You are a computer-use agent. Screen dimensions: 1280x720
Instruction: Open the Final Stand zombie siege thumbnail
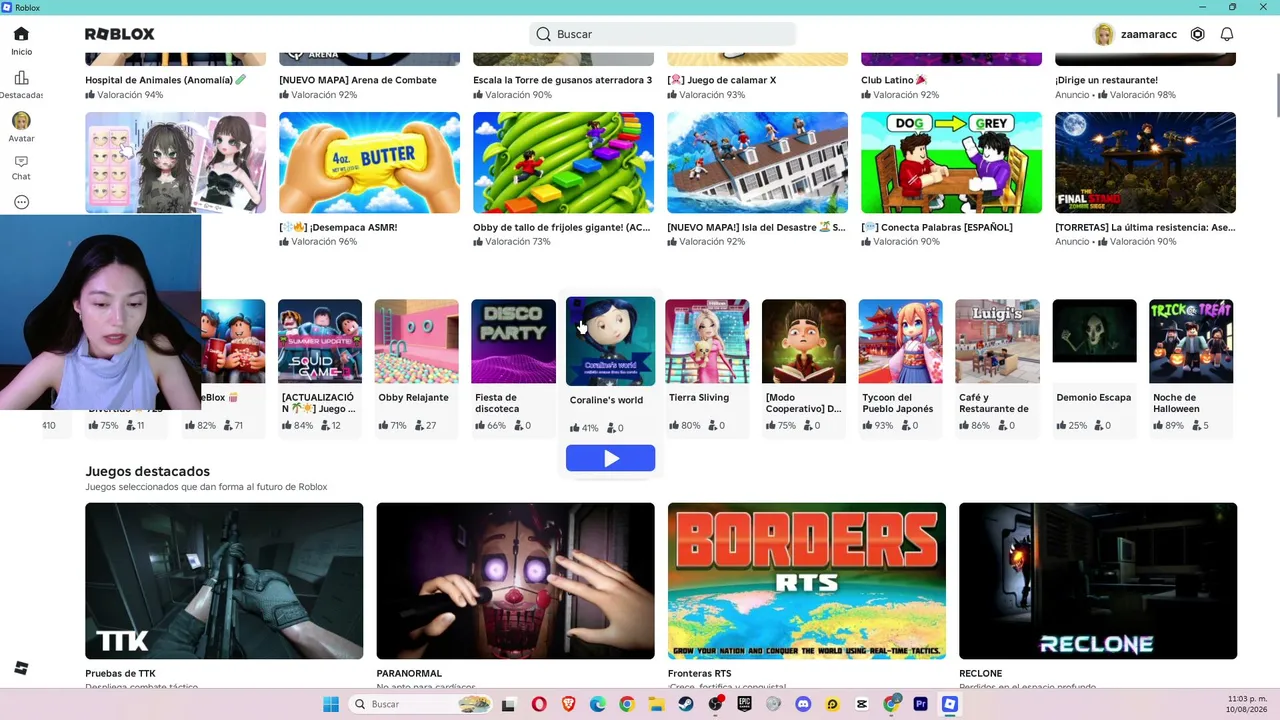(1145, 162)
